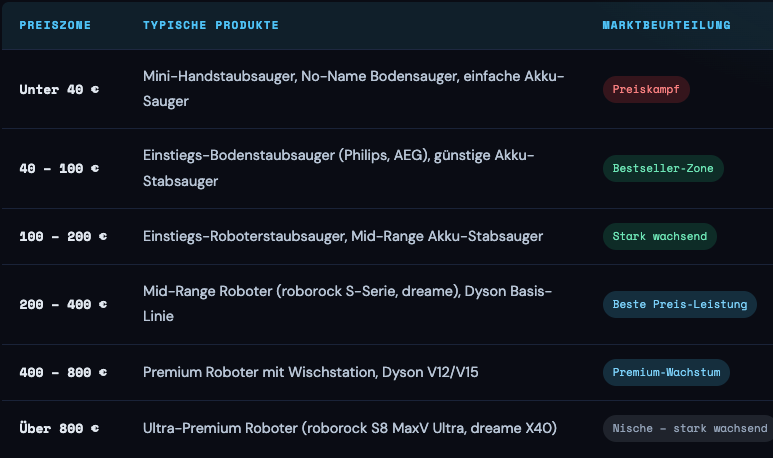Click the 40 – 100 € price zone

coord(59,168)
